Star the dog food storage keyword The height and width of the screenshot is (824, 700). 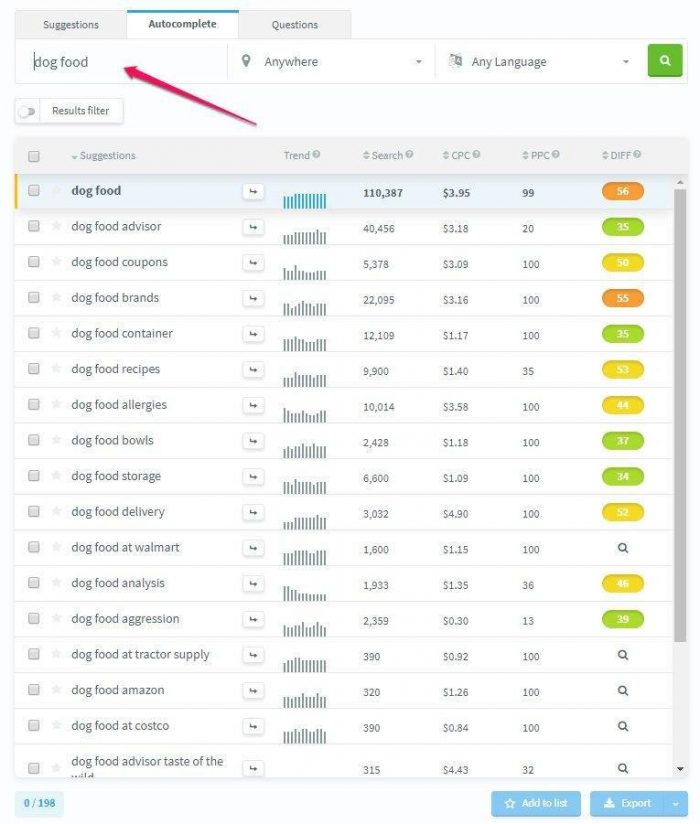tap(56, 475)
